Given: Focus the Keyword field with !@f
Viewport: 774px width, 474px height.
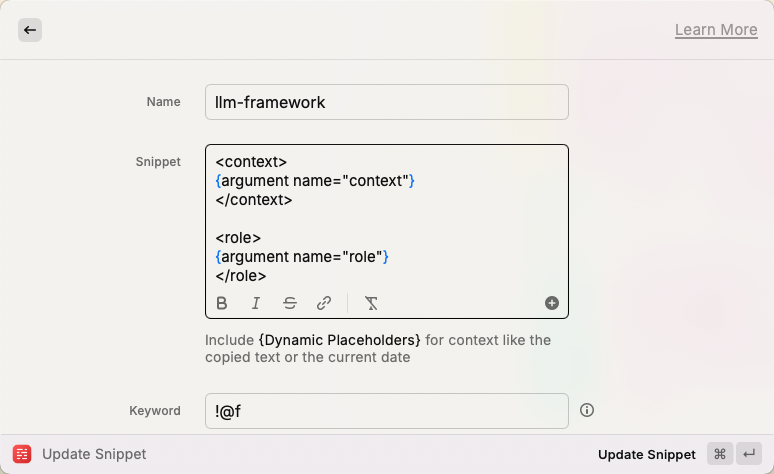Looking at the screenshot, I should [x=387, y=411].
